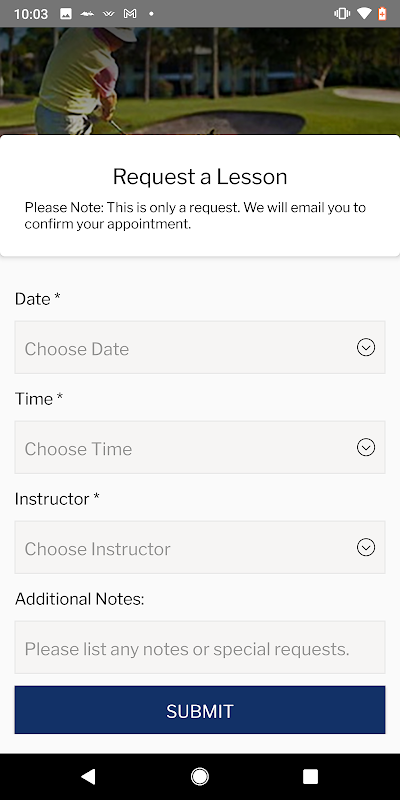
Task: Tap the appointment confirmation note text
Action: [195, 216]
